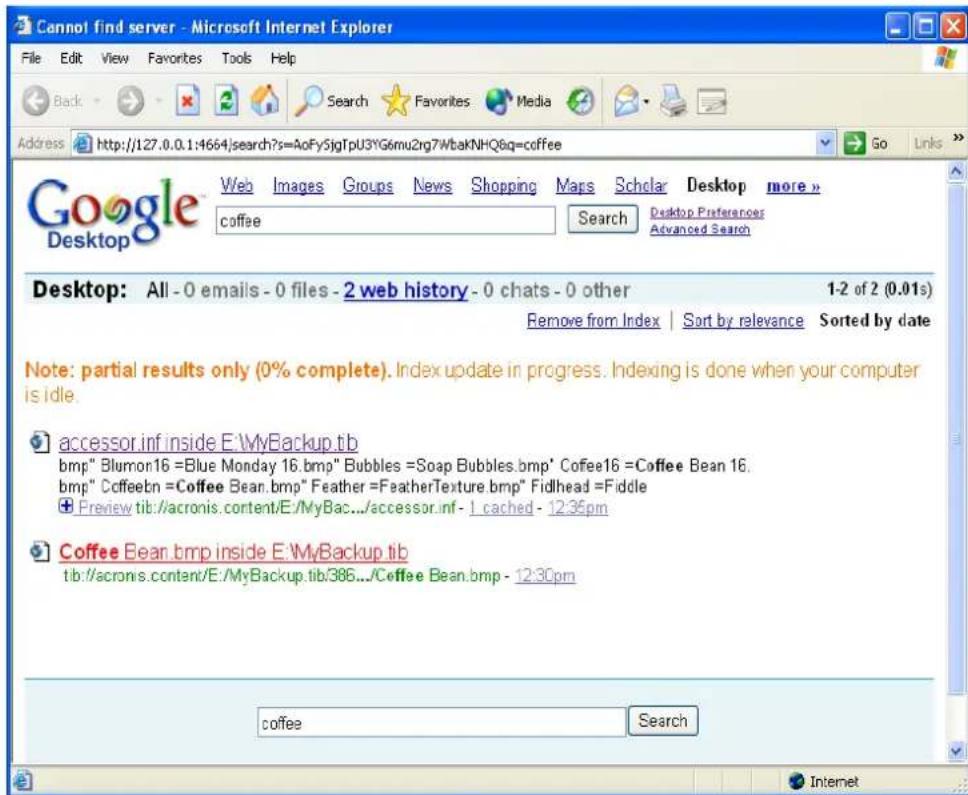Screen dimensions: 968x795
Task: Open Desktop Preferences link
Action: point(707,212)
